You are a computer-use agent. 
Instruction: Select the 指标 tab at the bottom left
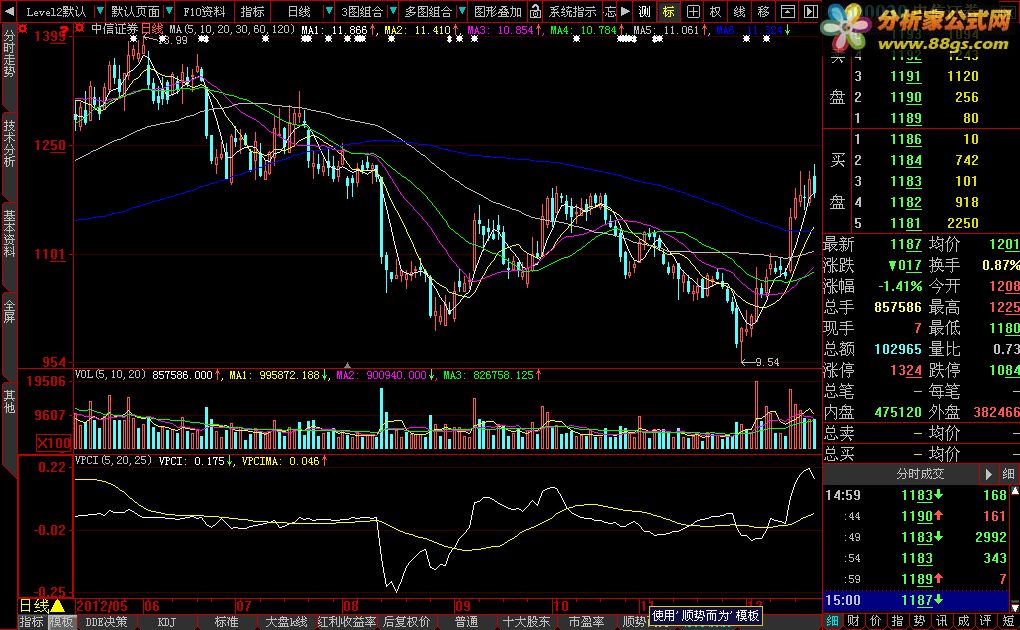31,622
